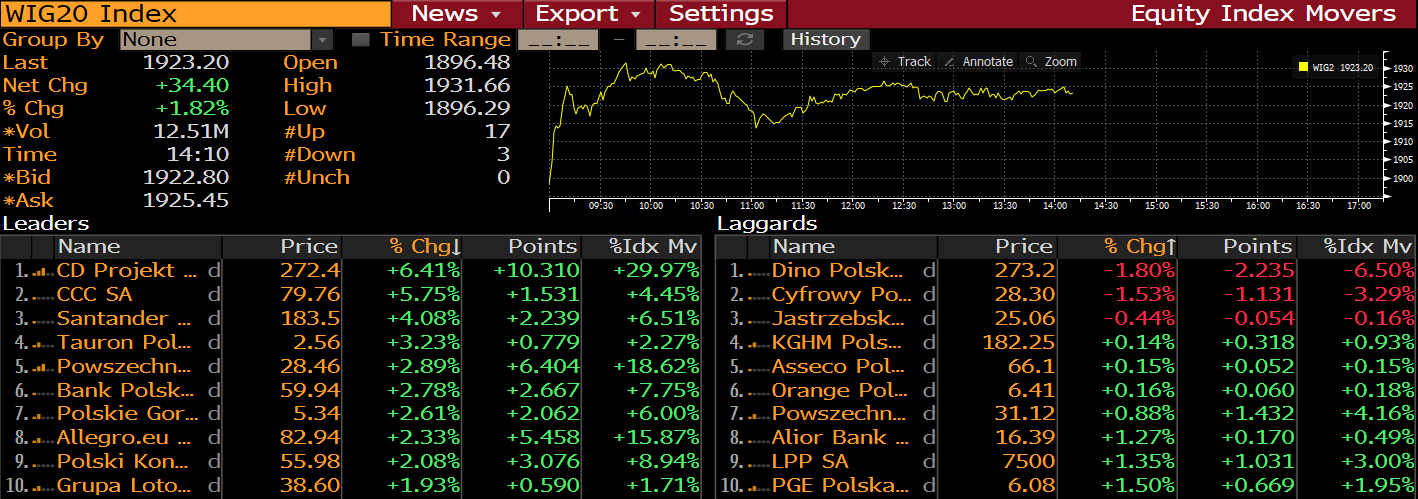1418x499 pixels.
Task: Open the mini chart icon for PGE Polska
Action: point(757,486)
